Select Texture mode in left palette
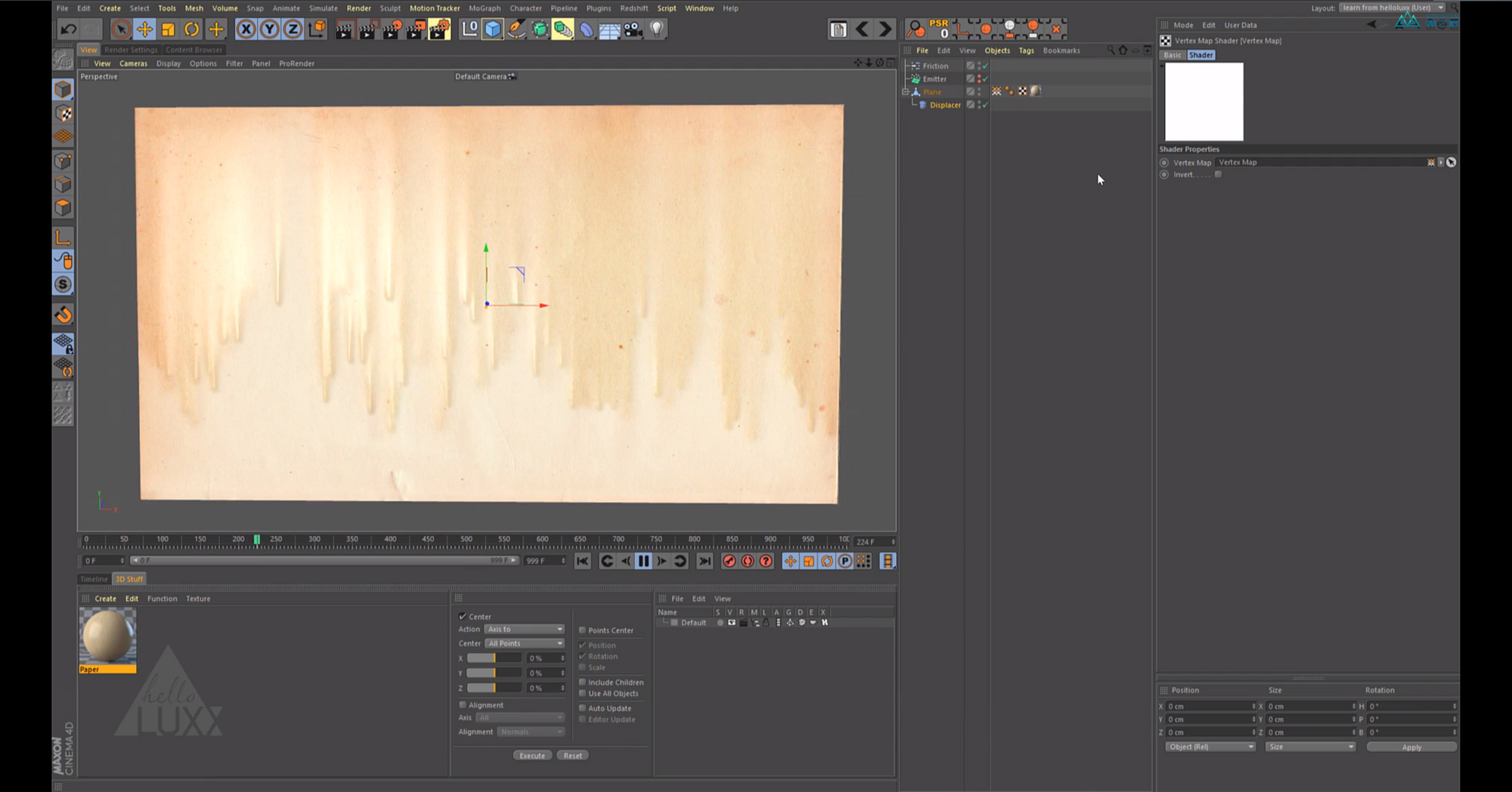 pos(64,114)
